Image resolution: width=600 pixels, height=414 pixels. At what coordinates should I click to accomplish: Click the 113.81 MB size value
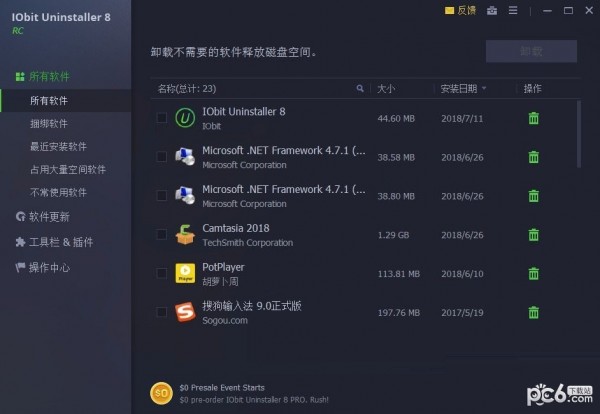pyautogui.click(x=399, y=274)
